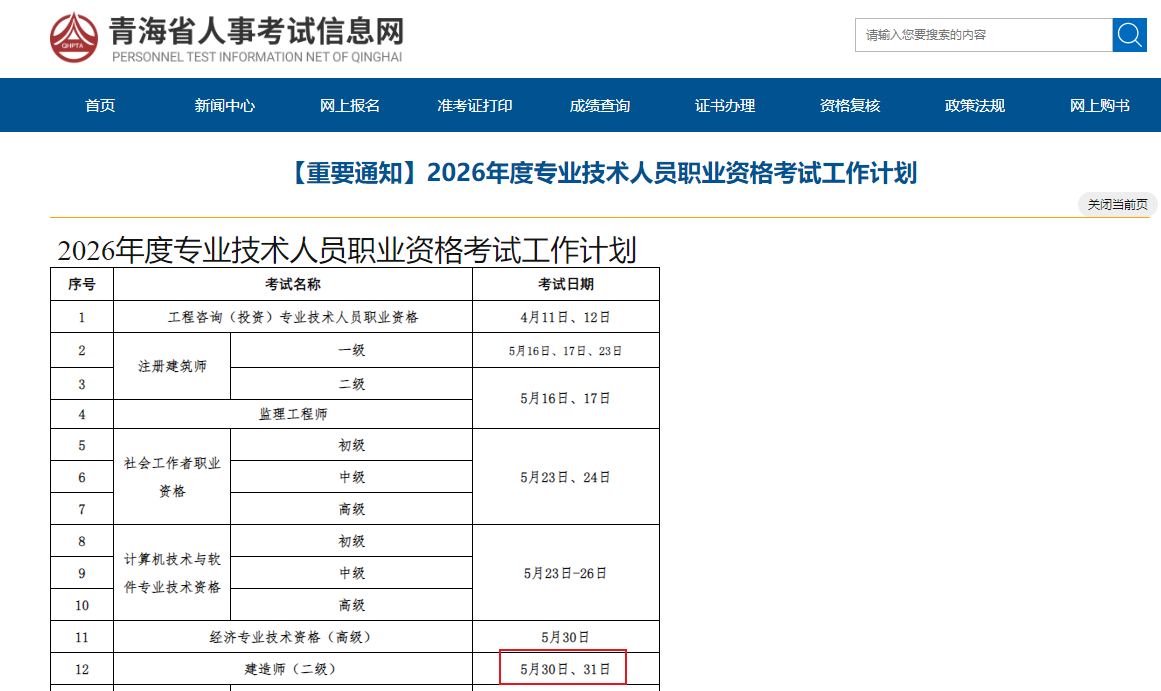This screenshot has height=691, width=1161.
Task: Open 证书办理 (Certificate Processing) section
Action: tap(724, 105)
